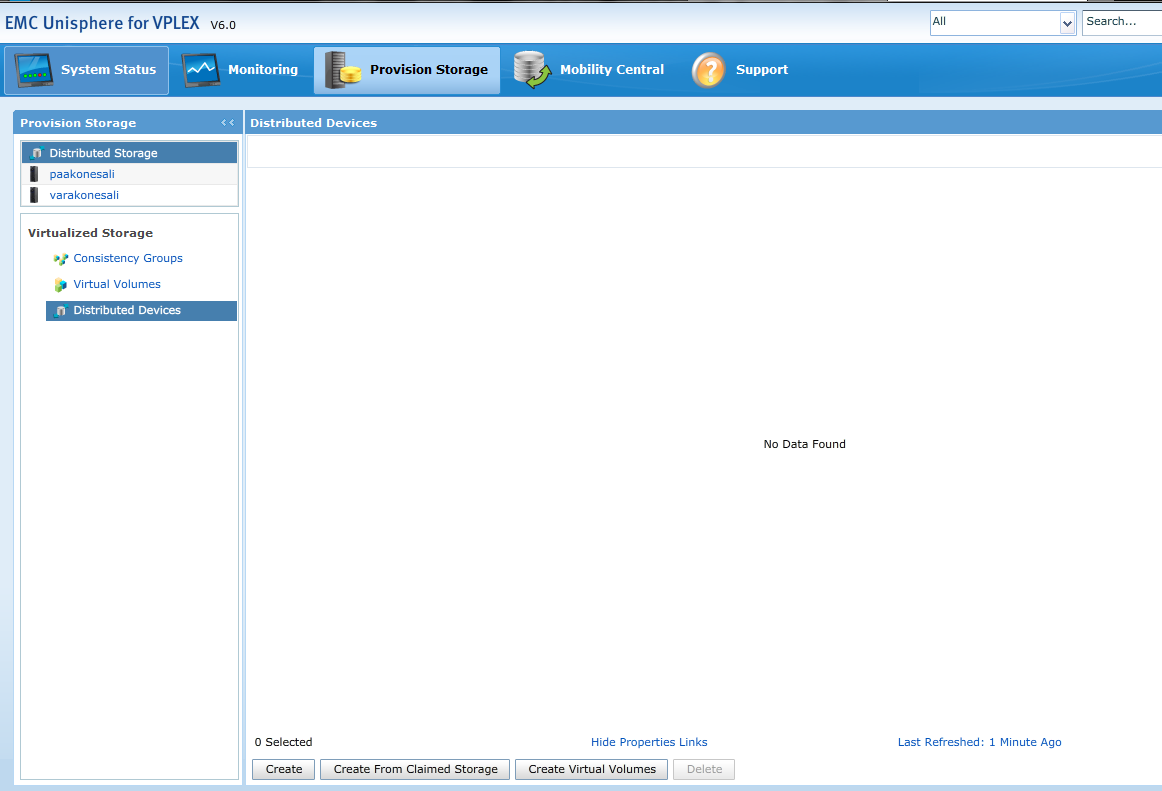Screen dimensions: 1162x791
Task: Collapse the Provision Storage side panel
Action: (x=228, y=123)
